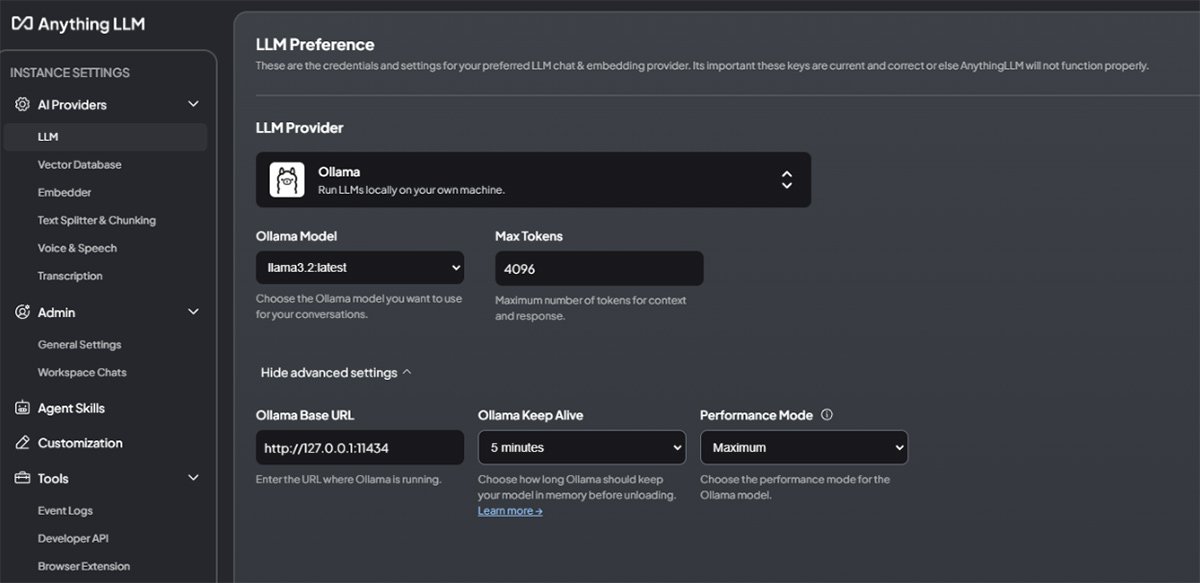1200x583 pixels.
Task: Collapse the Admin section chevron
Action: tap(194, 313)
